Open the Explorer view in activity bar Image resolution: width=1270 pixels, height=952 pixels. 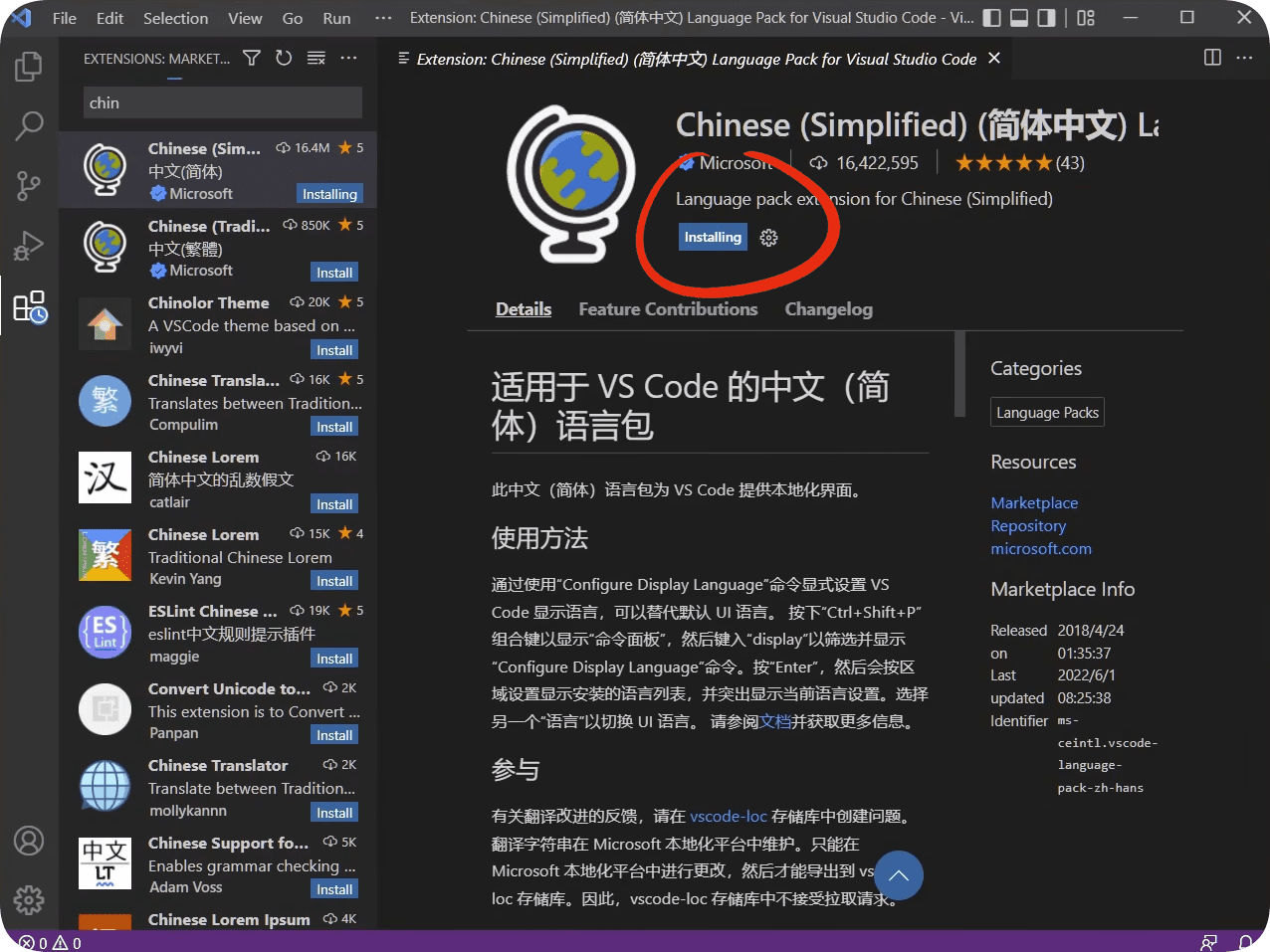29,67
